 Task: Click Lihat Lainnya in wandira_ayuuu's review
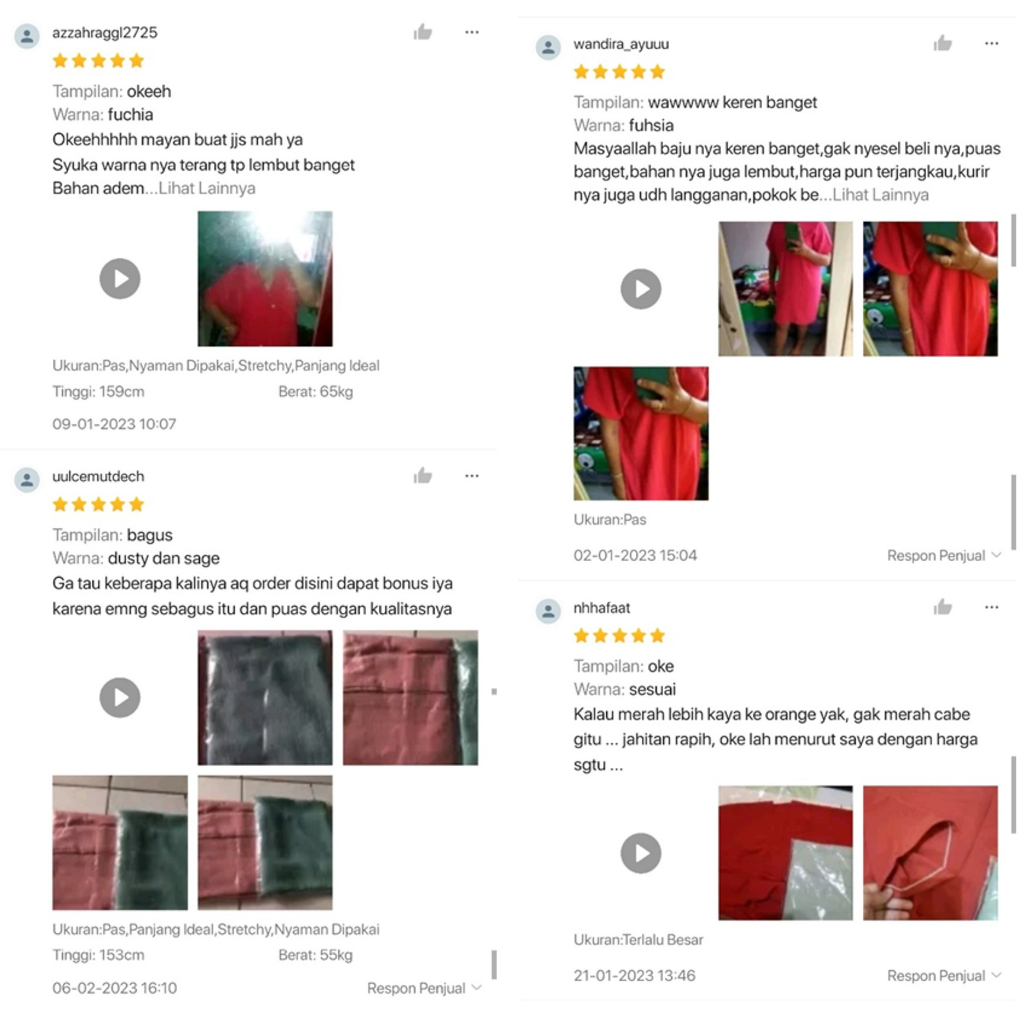pyautogui.click(x=880, y=195)
